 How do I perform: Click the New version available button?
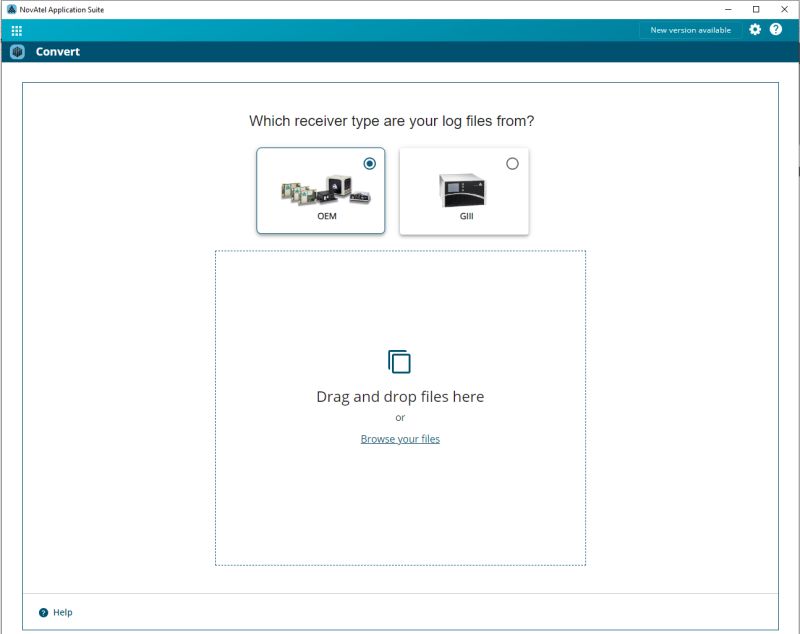690,30
